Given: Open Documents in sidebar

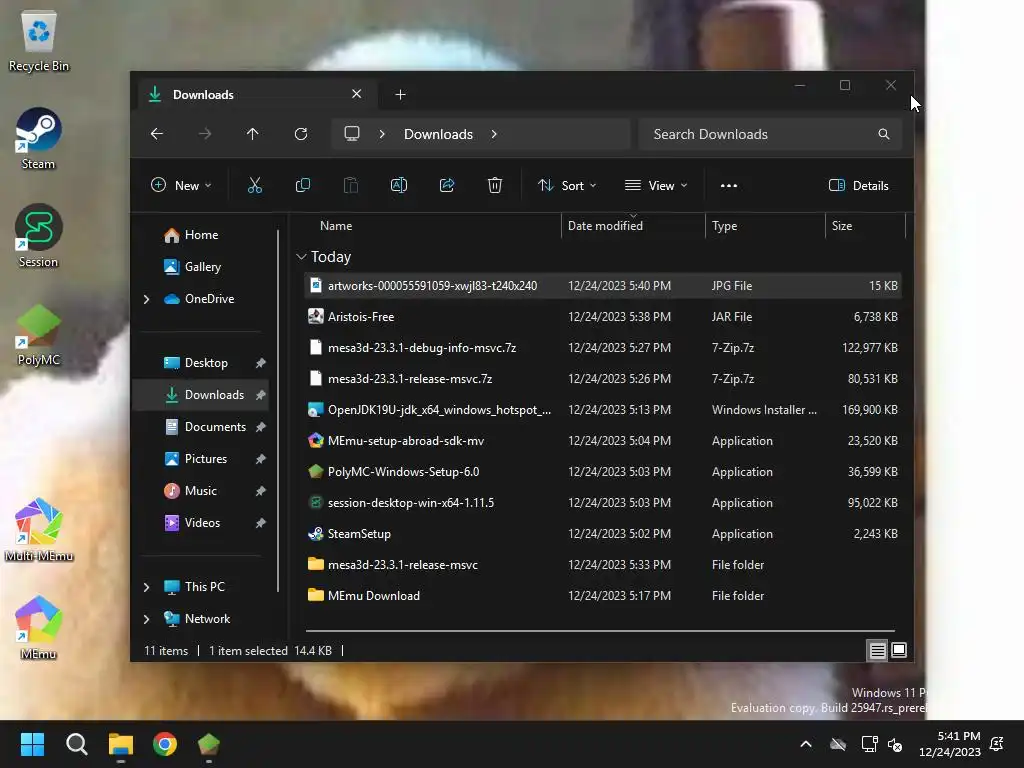Looking at the screenshot, I should point(215,427).
